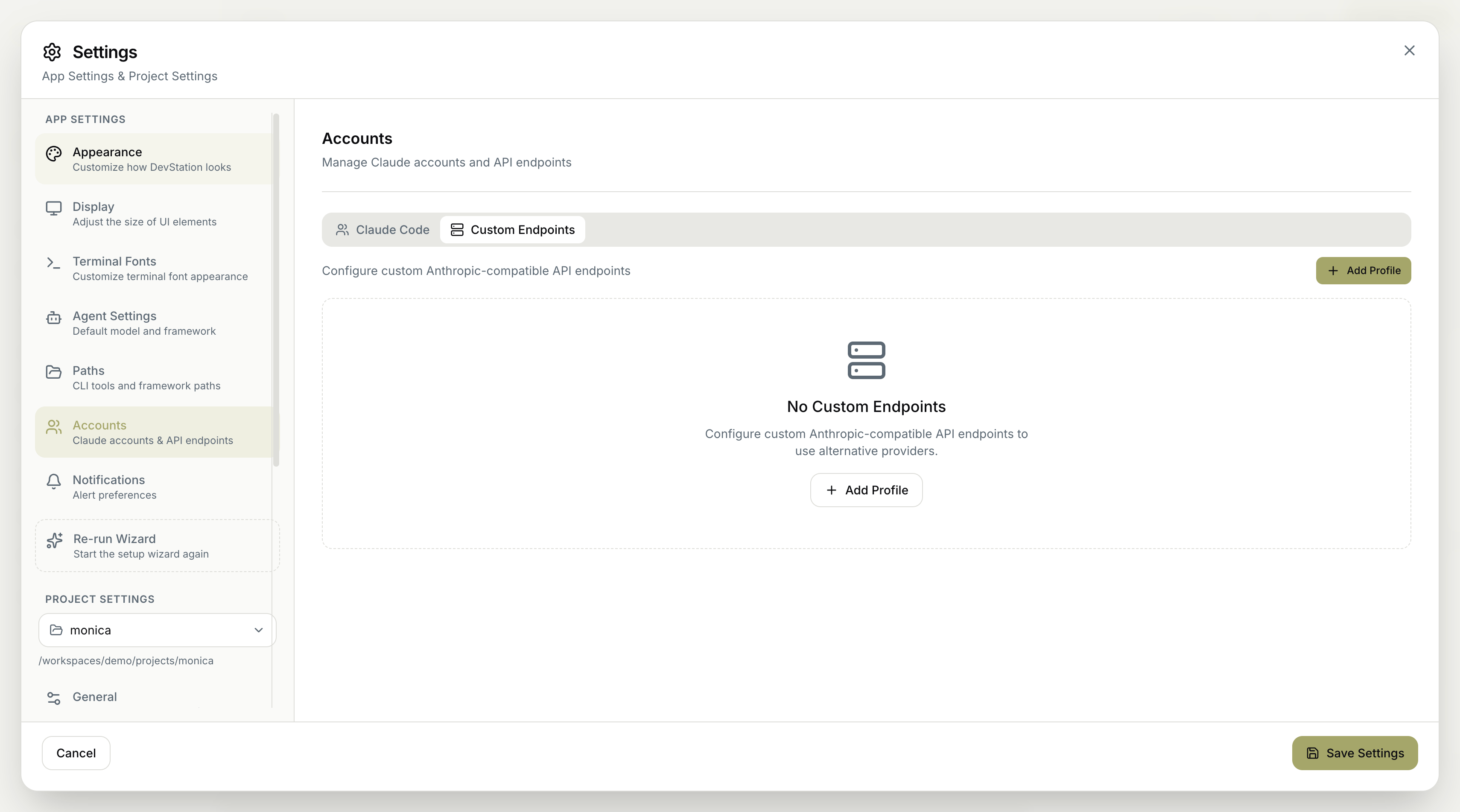Click the /workspaces/demo/projects/monica path text
Image resolution: width=1460 pixels, height=812 pixels.
pos(126,661)
